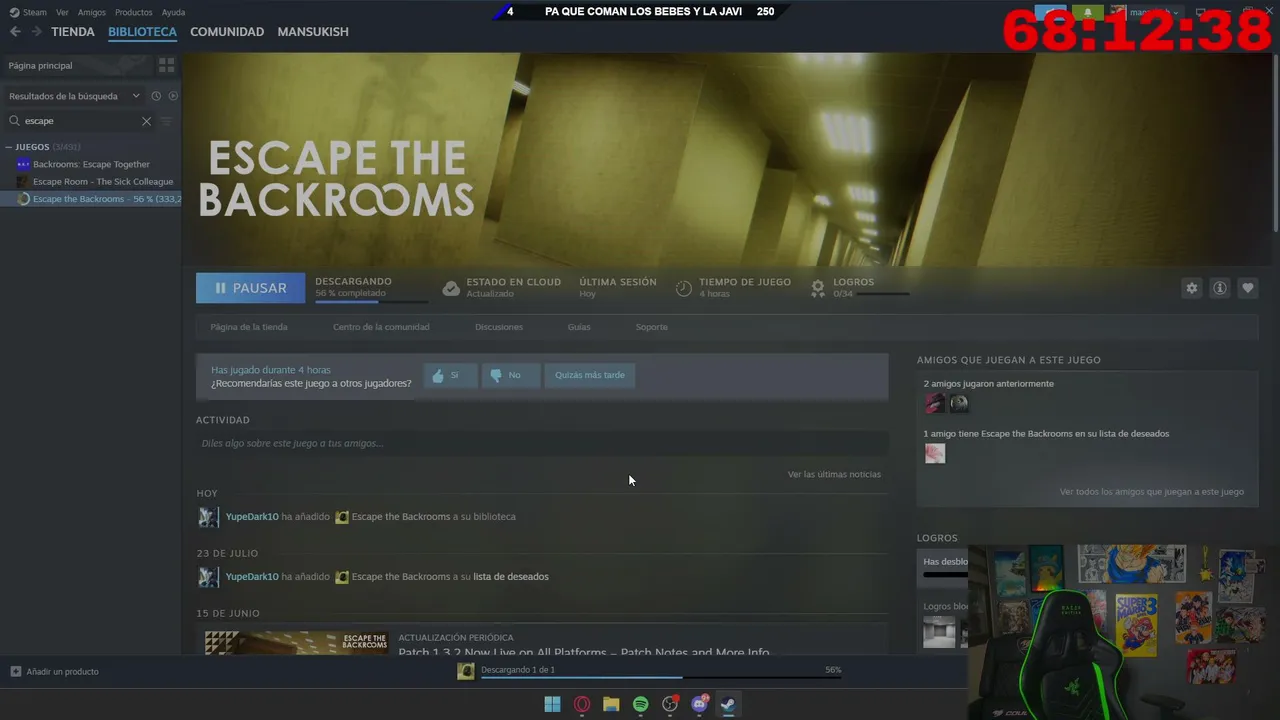Open File Explorer from the taskbar
This screenshot has width=1280, height=720.
click(611, 704)
